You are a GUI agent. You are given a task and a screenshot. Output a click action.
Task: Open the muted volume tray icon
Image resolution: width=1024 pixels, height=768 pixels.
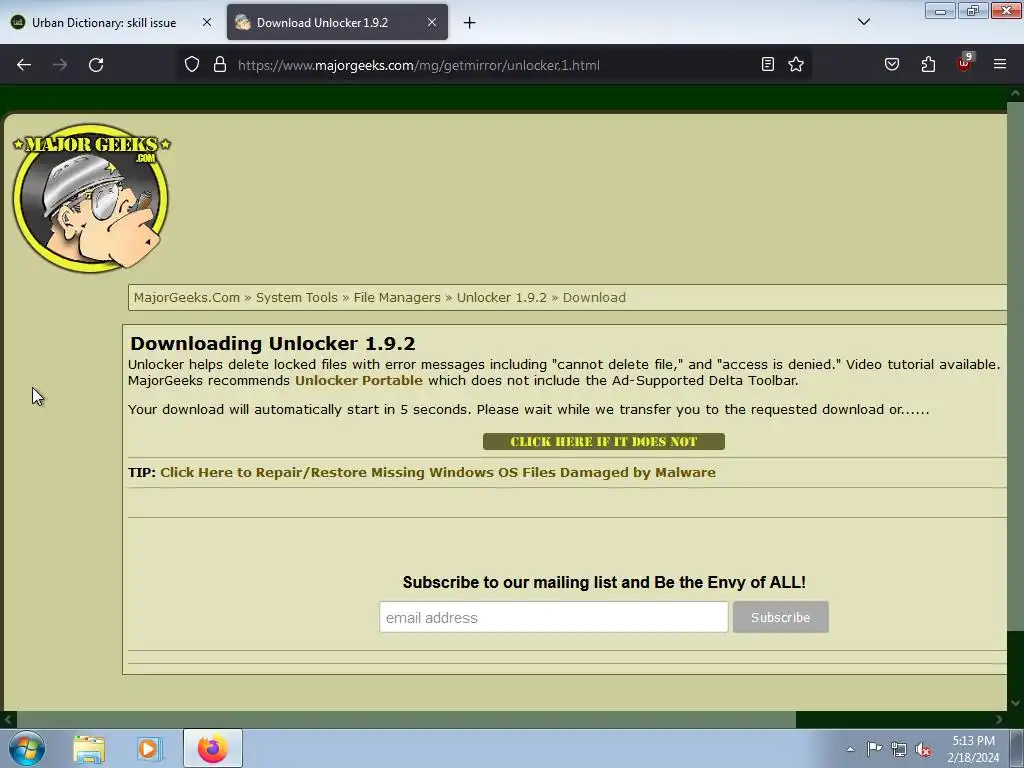(x=923, y=750)
